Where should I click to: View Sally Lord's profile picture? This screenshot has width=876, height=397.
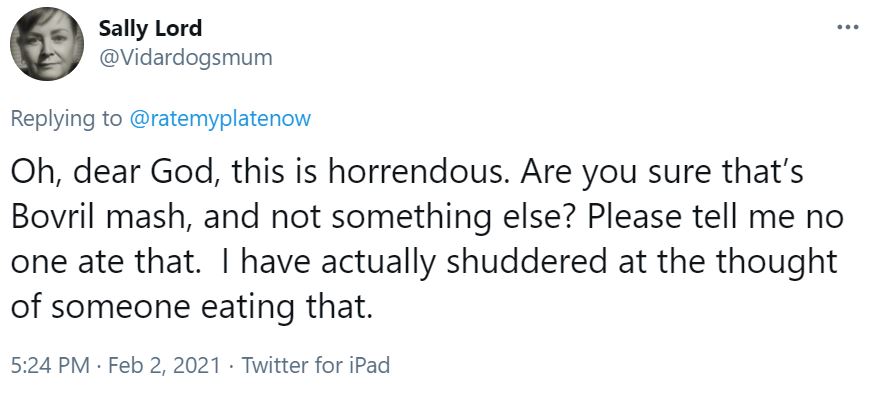tap(47, 44)
